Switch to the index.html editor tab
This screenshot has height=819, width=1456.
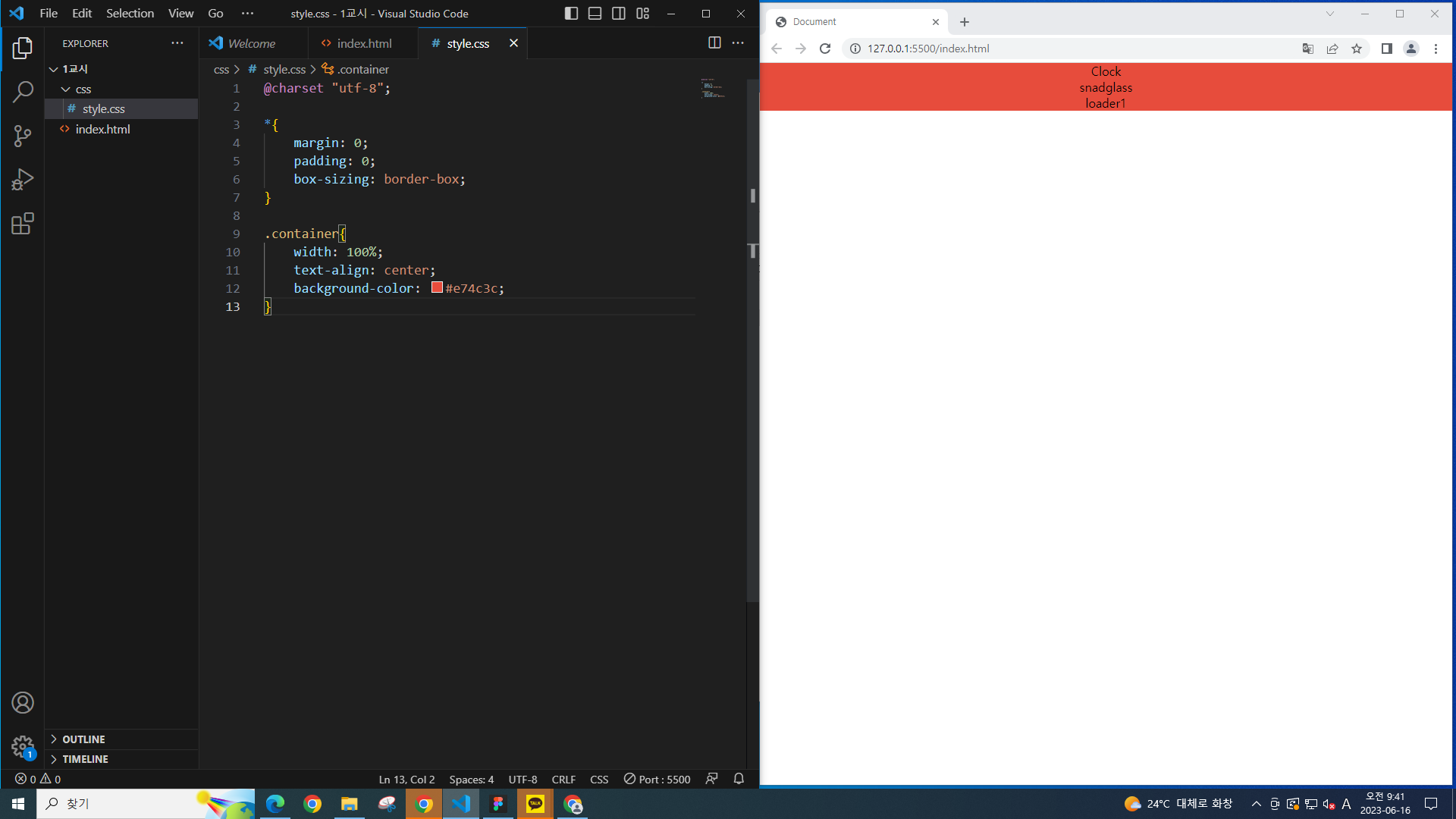[364, 43]
